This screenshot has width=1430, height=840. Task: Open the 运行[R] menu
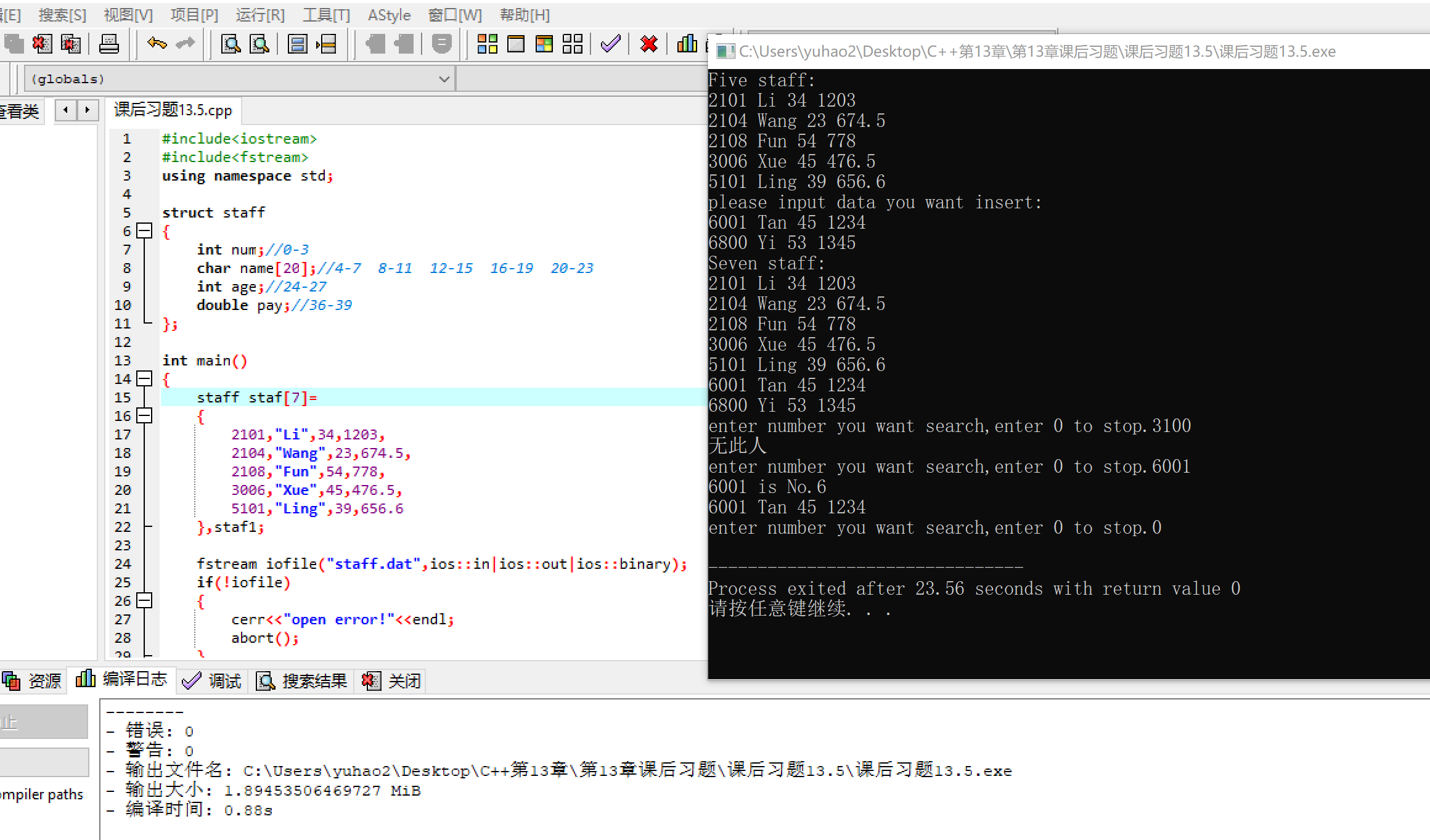[x=259, y=15]
